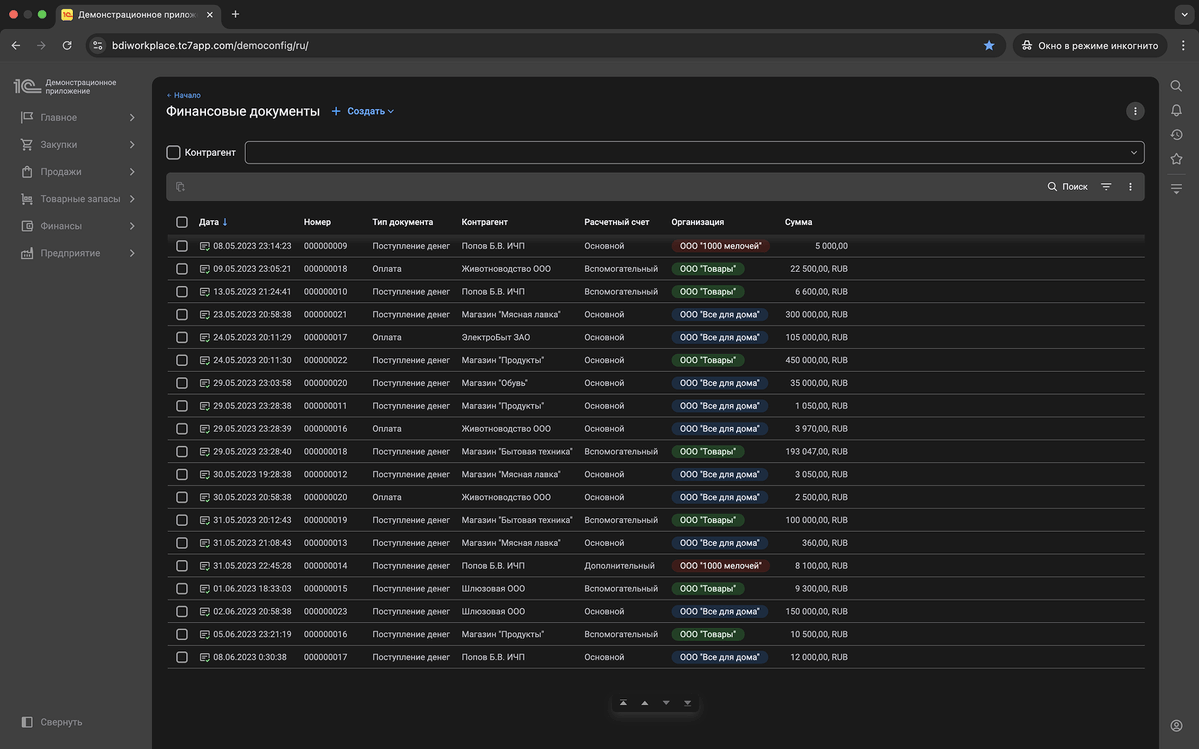Sort by Контрагент column header
Screen dimensions: 1199x749
(x=484, y=222)
